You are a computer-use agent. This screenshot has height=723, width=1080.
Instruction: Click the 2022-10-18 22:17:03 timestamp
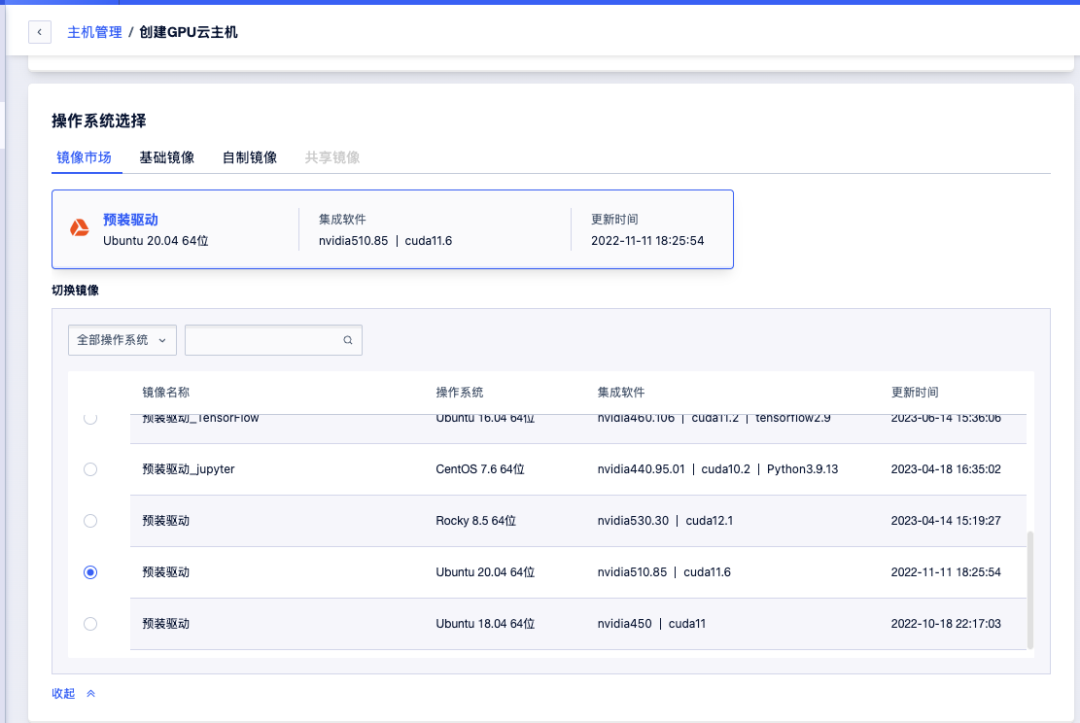[x=946, y=624]
